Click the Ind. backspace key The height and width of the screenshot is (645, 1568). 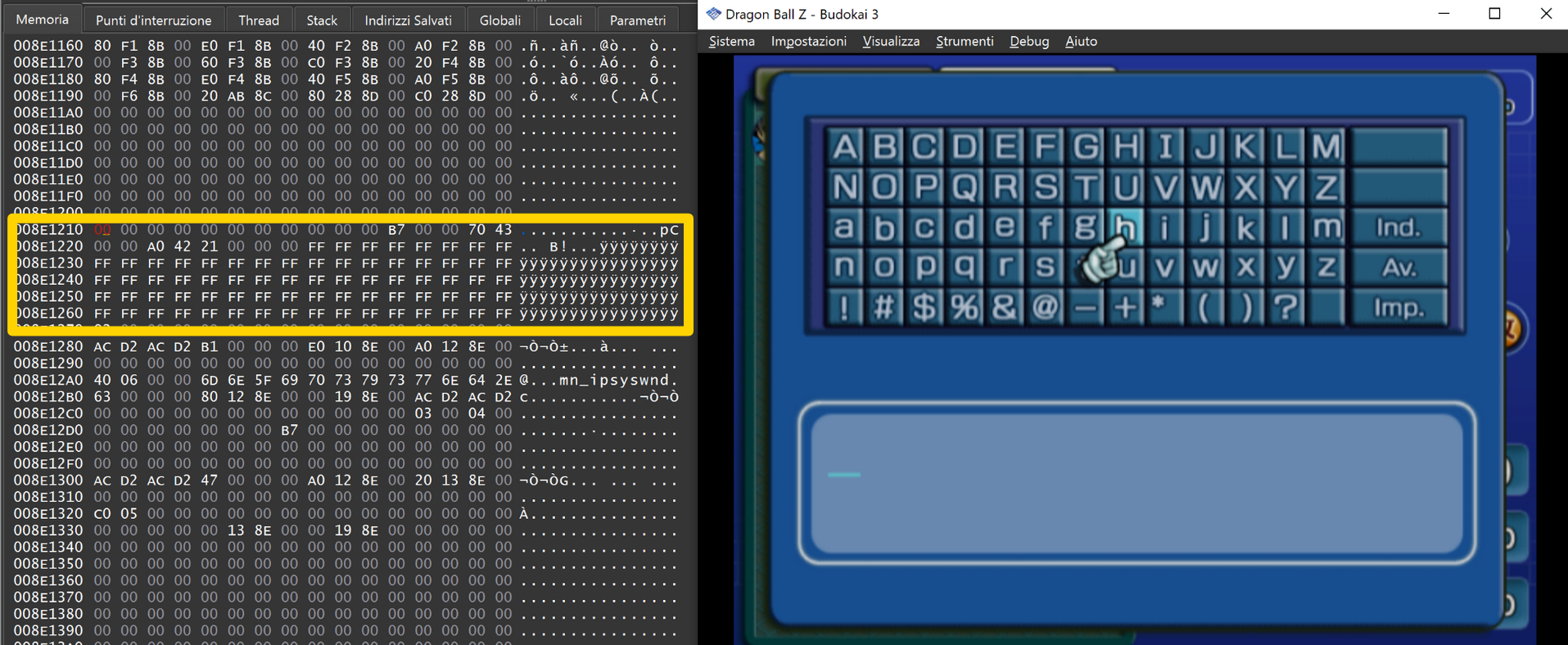(1399, 227)
